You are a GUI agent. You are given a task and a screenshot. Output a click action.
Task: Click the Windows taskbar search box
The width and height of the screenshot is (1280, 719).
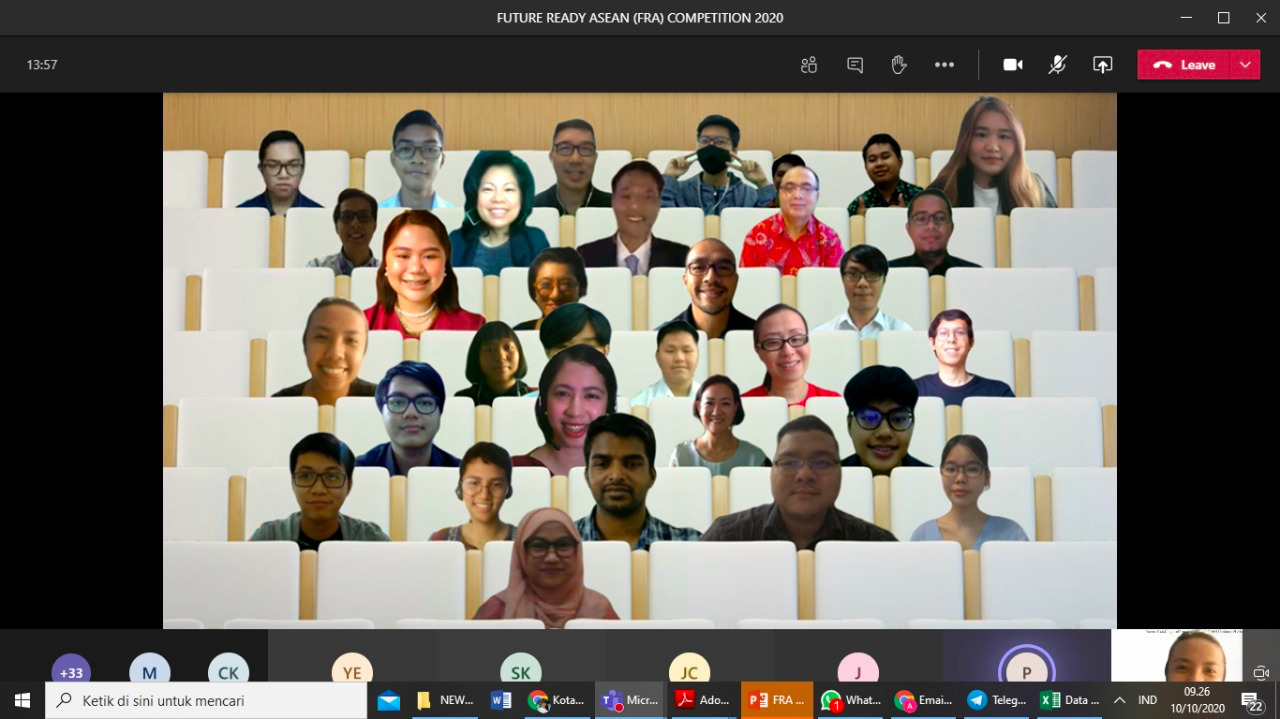coord(206,700)
